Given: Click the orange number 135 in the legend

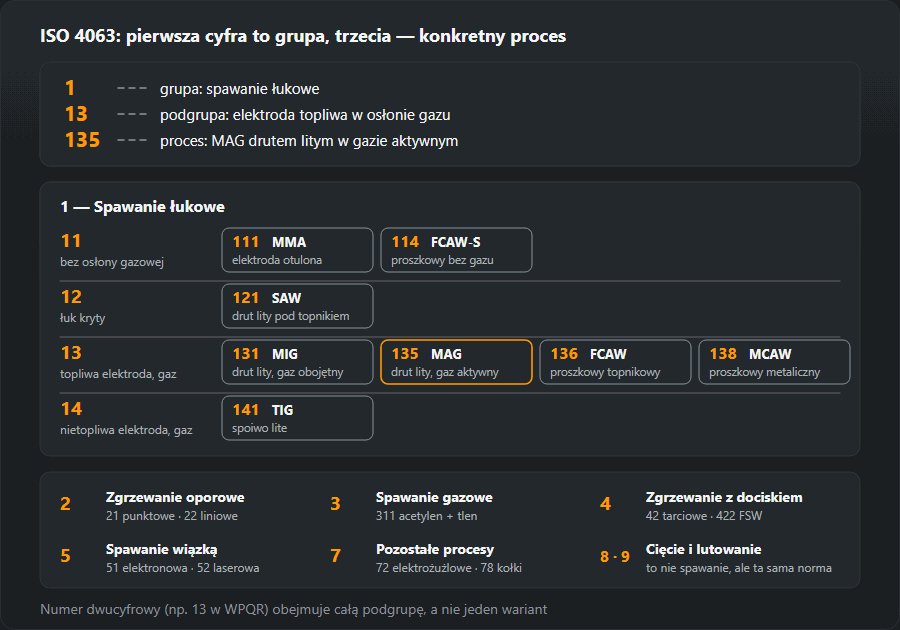Looking at the screenshot, I should tap(83, 140).
